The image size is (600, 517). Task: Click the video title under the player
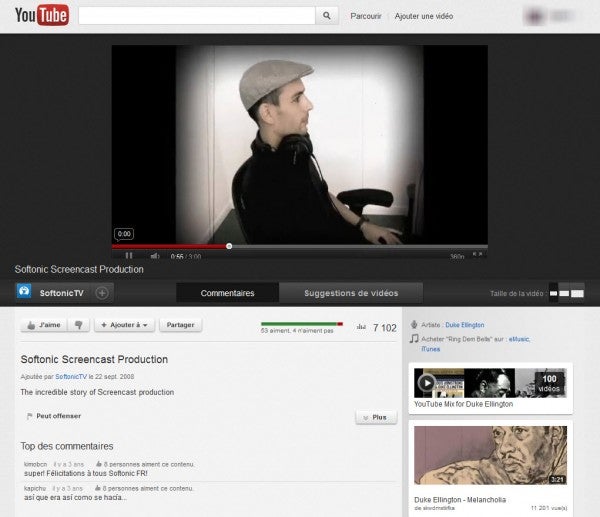pos(79,269)
